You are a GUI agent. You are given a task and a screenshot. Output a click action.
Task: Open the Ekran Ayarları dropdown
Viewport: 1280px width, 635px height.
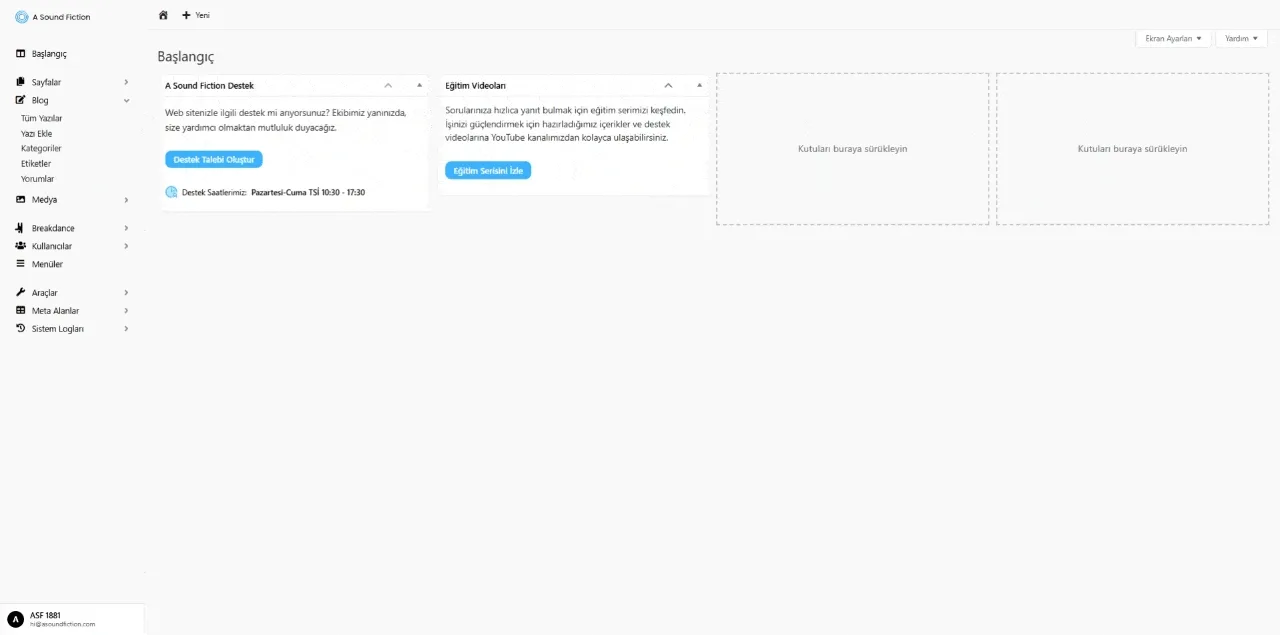(x=1173, y=38)
